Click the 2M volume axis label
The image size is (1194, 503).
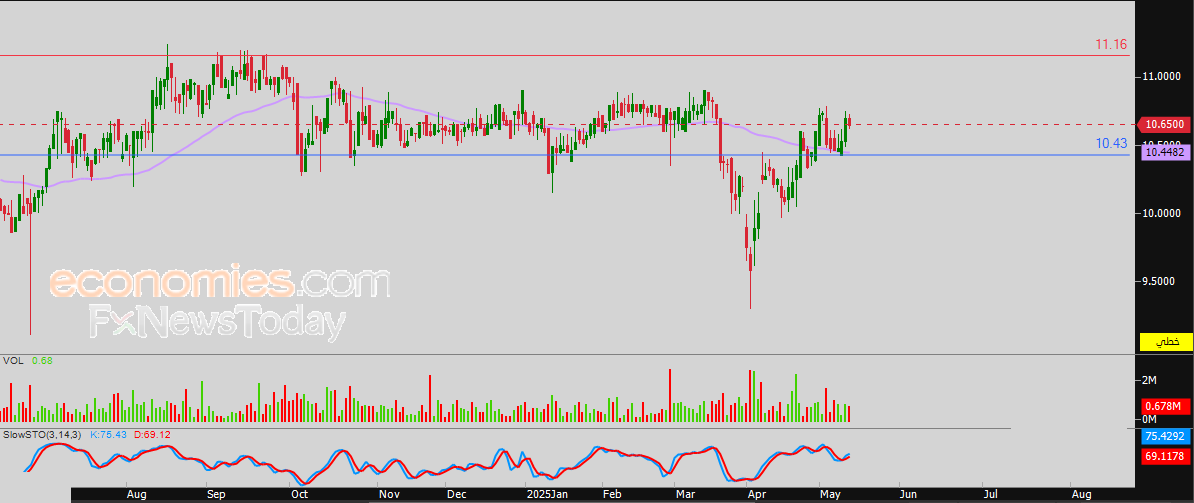[x=1149, y=380]
